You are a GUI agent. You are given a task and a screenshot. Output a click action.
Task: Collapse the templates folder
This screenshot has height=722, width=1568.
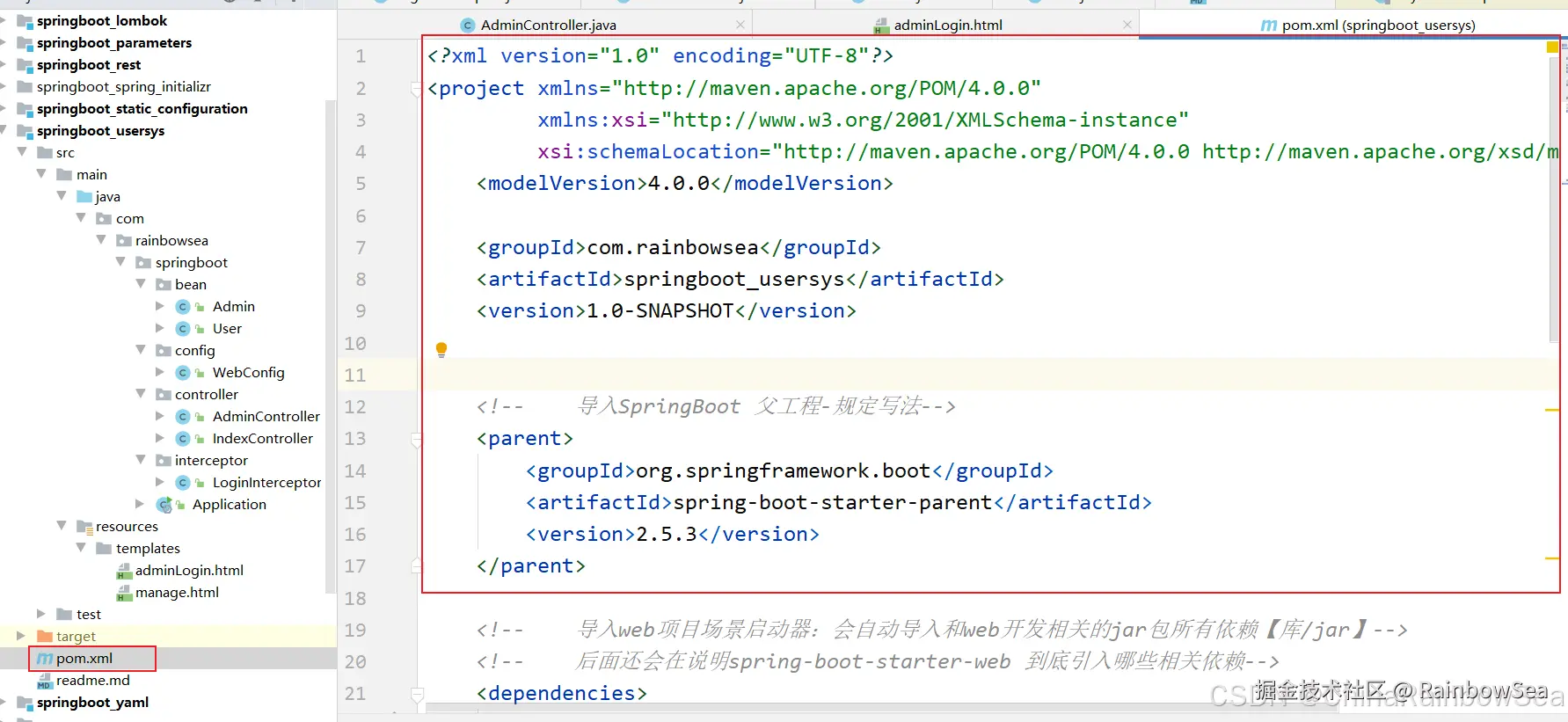click(x=81, y=548)
